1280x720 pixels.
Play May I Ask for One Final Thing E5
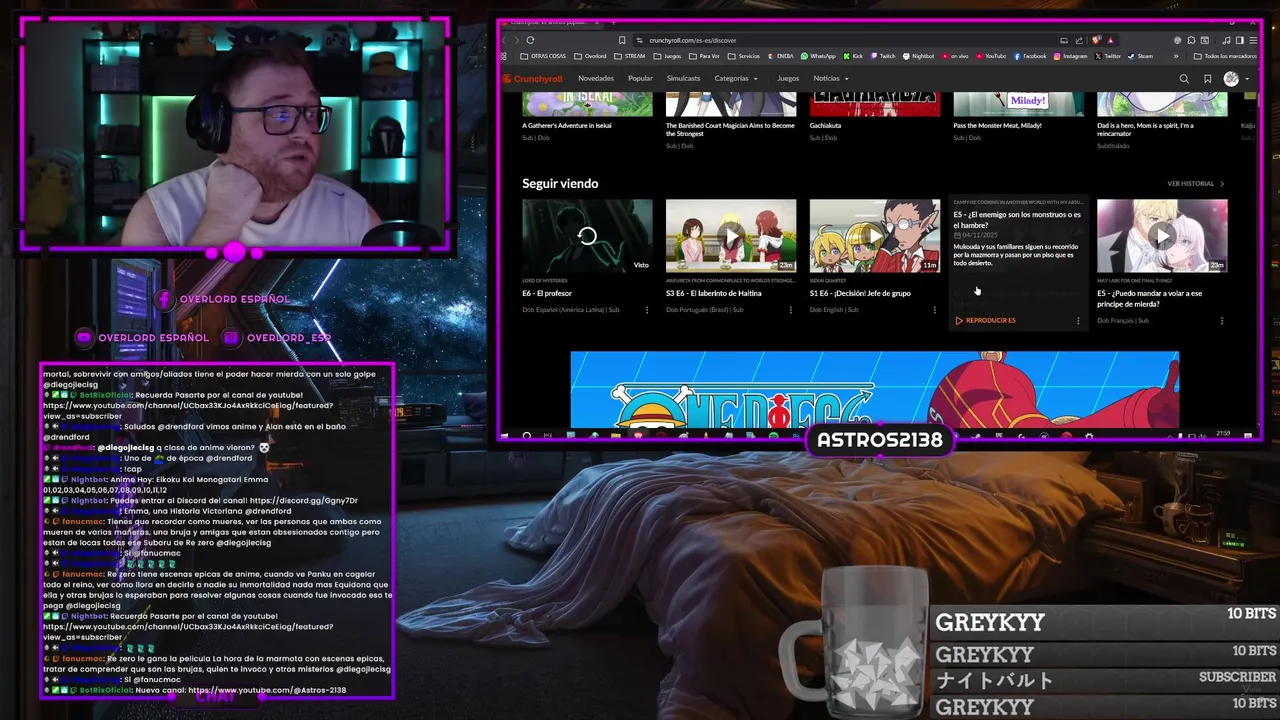[x=1162, y=236]
